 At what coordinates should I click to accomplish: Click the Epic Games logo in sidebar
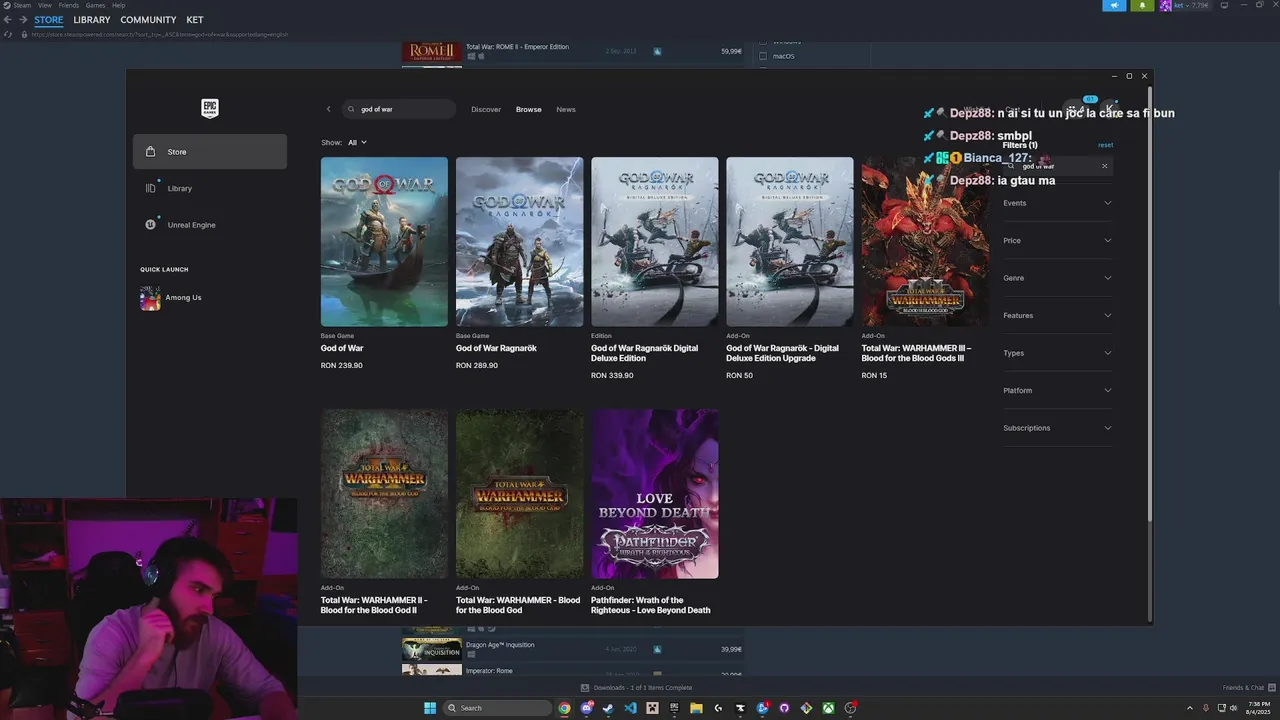[x=209, y=108]
